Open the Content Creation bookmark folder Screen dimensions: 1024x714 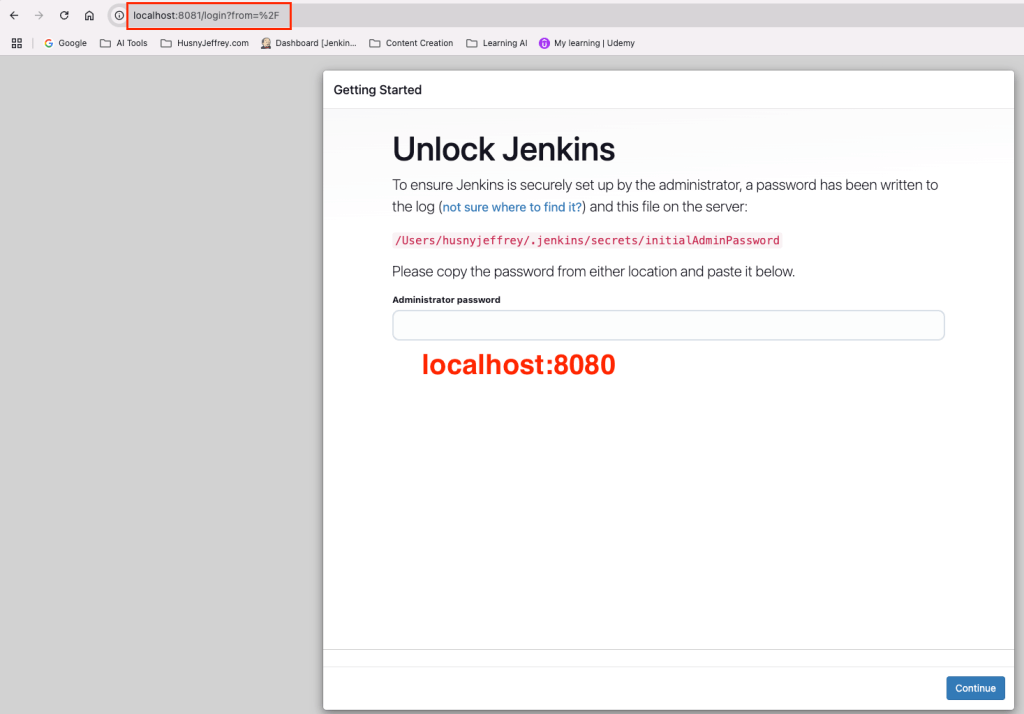click(x=411, y=43)
